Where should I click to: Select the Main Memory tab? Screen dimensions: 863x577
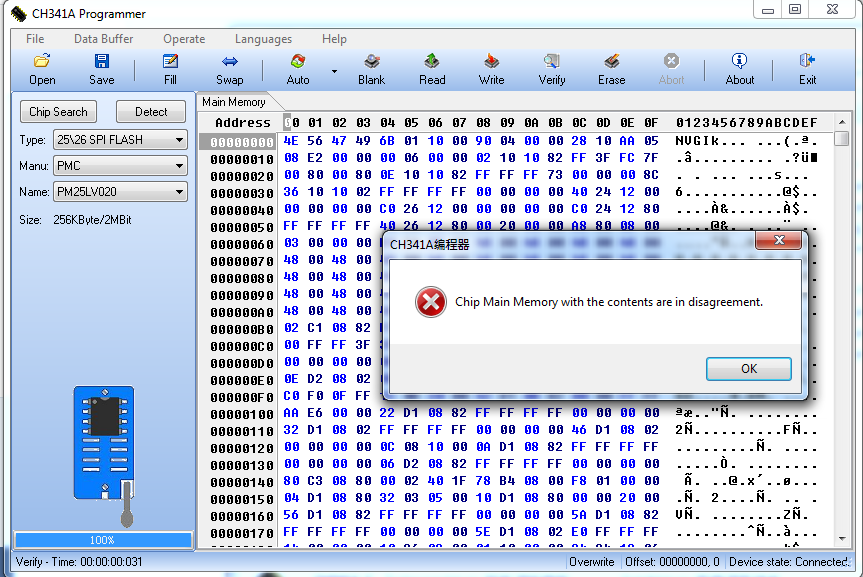point(234,102)
